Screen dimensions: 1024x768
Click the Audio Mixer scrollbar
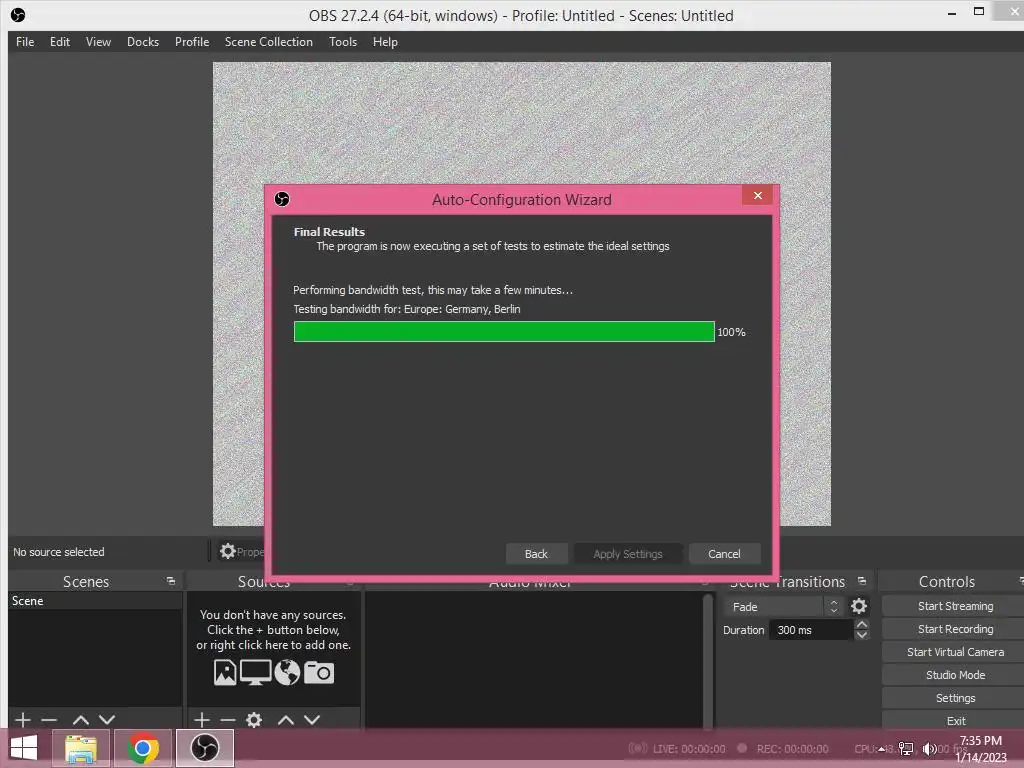click(708, 660)
